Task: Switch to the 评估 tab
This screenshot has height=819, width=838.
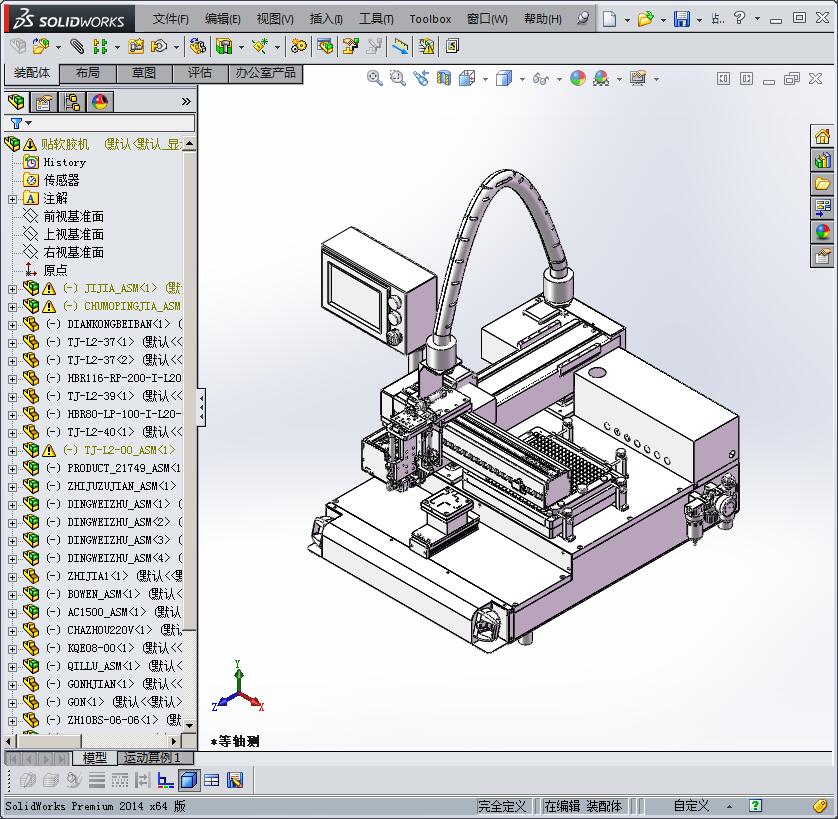Action: [x=200, y=73]
